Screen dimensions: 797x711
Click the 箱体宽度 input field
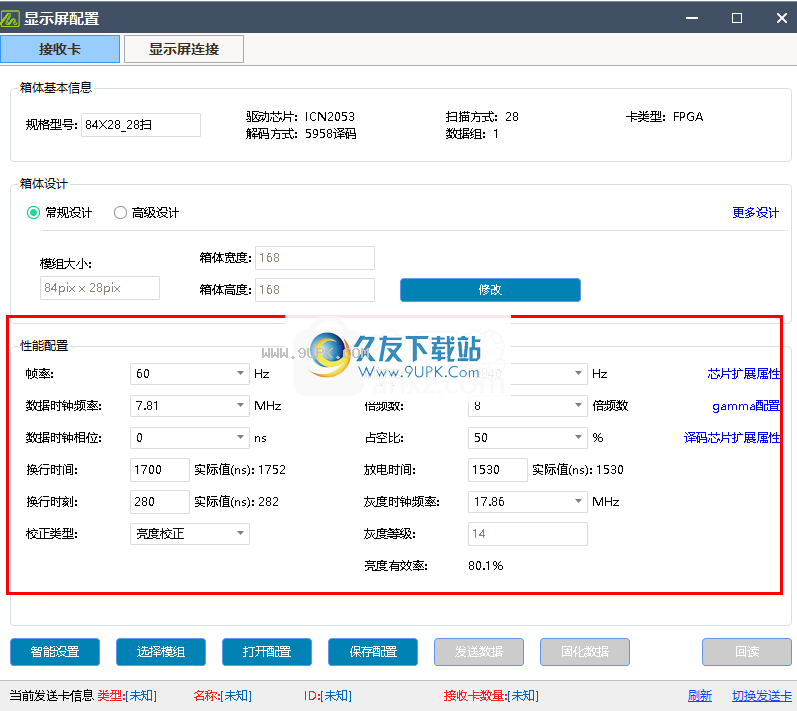[315, 258]
